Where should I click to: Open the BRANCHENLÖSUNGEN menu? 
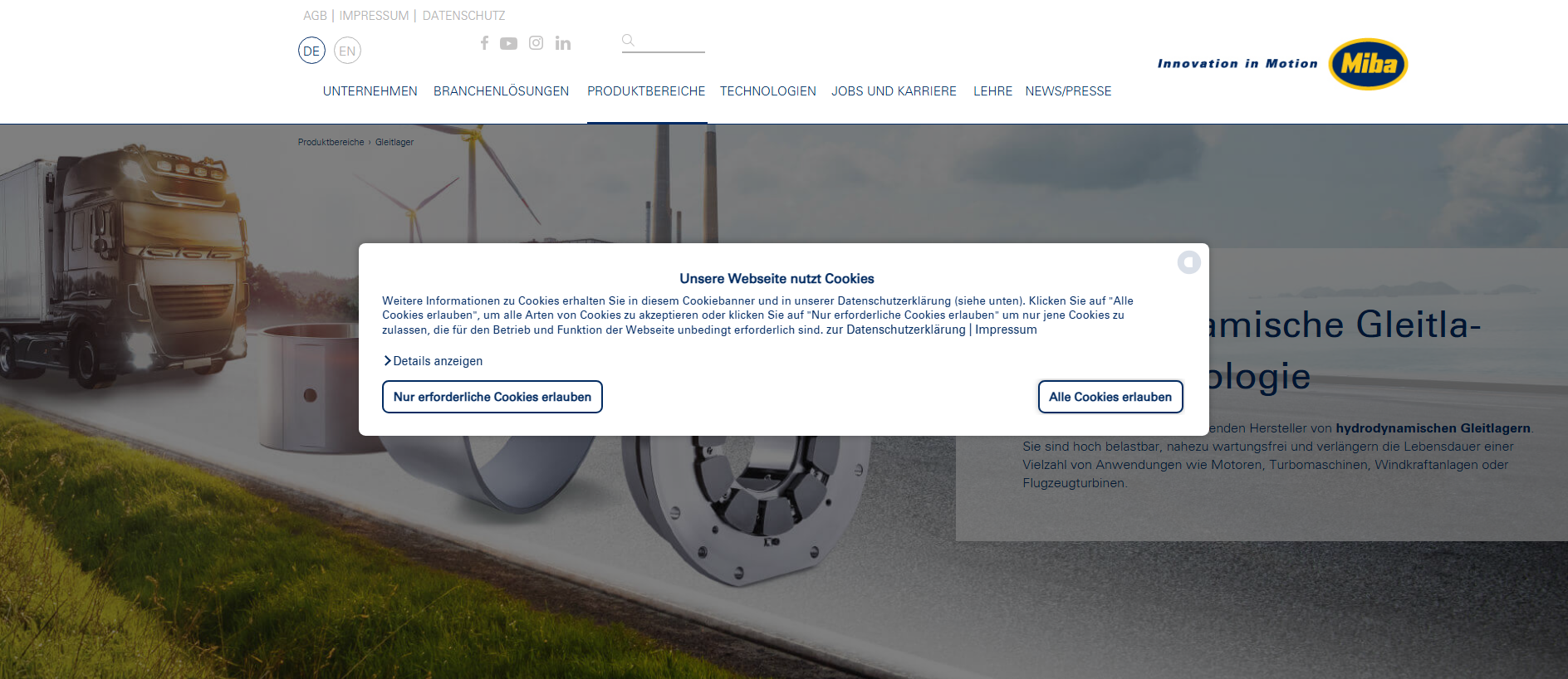502,91
